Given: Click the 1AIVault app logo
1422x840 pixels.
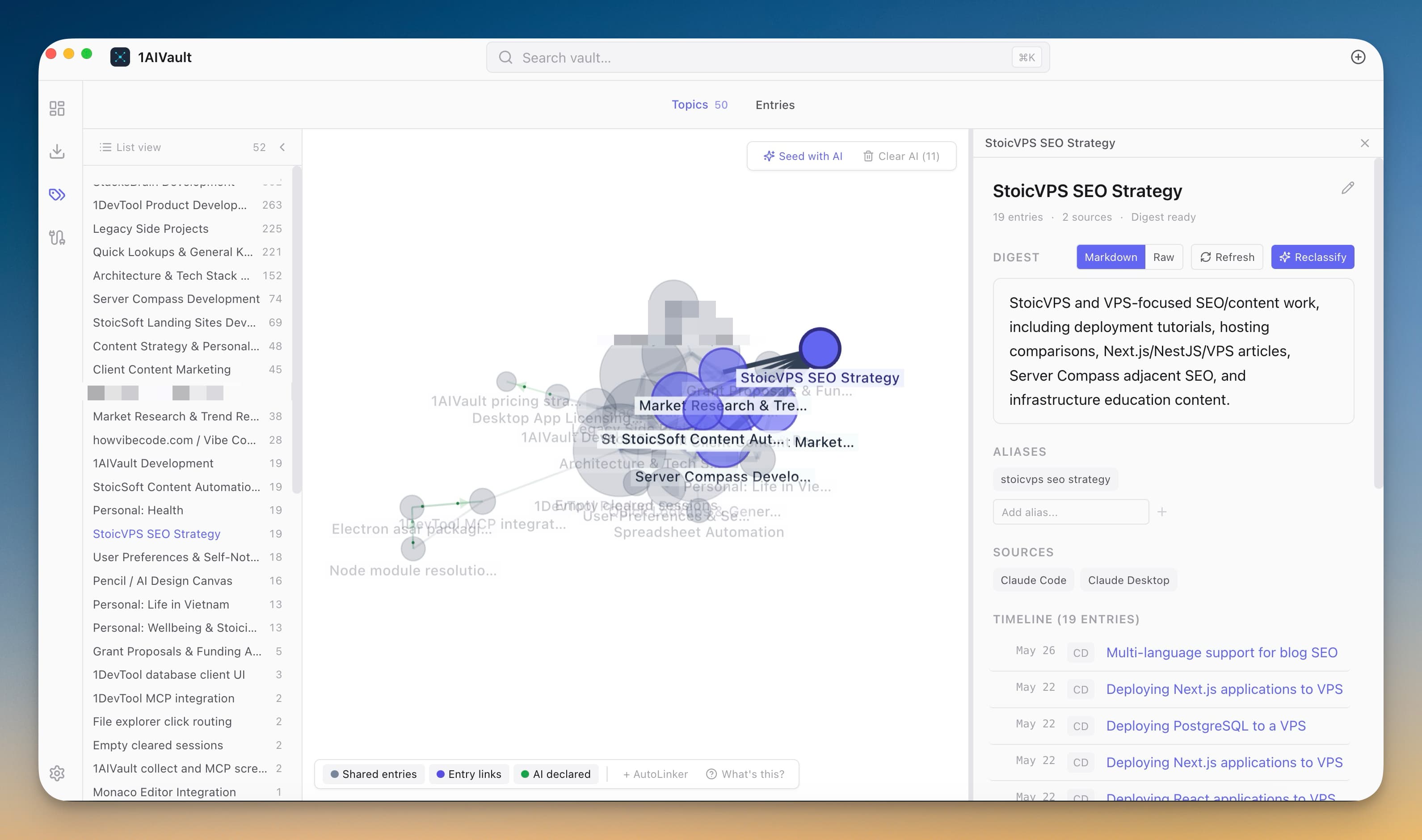Looking at the screenshot, I should pos(120,57).
